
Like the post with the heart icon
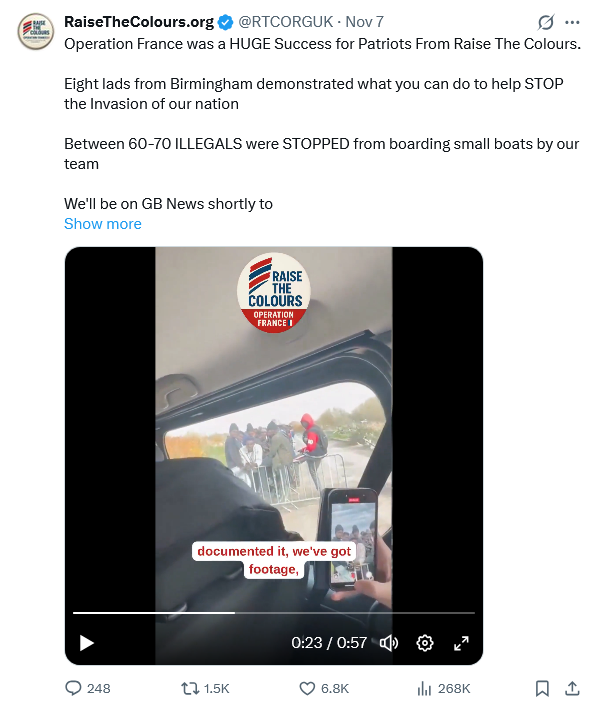click(307, 688)
